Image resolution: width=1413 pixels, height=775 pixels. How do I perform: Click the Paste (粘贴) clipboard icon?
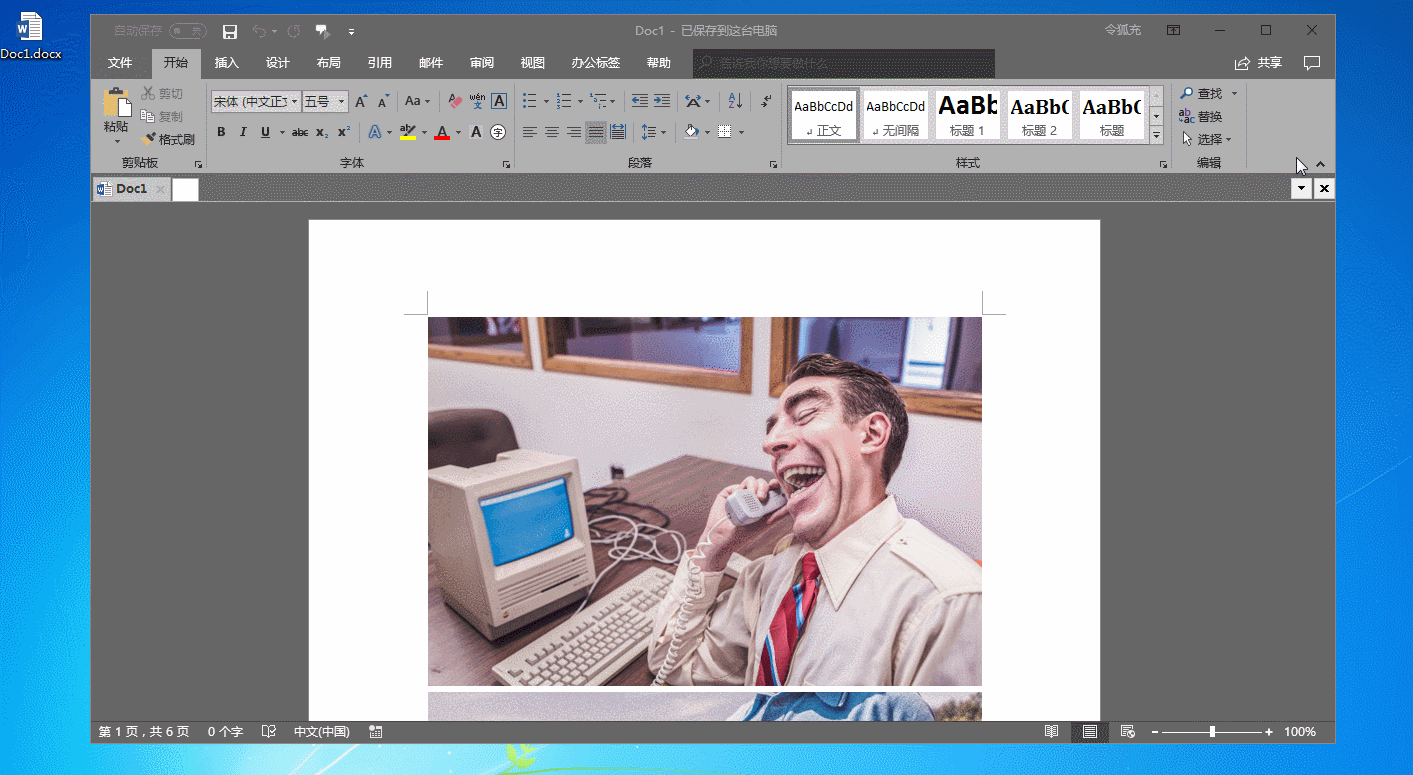click(117, 103)
